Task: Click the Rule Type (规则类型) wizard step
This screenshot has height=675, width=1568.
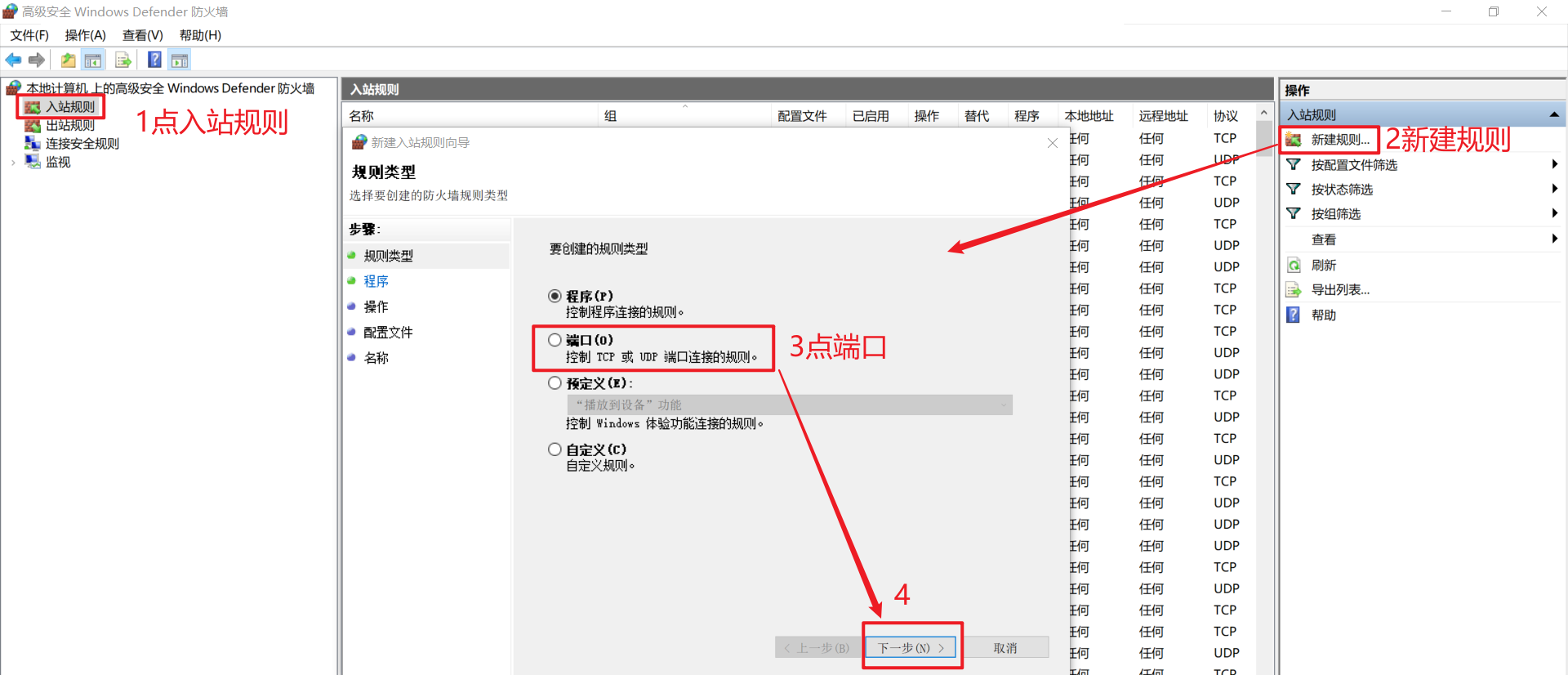Action: click(x=388, y=256)
